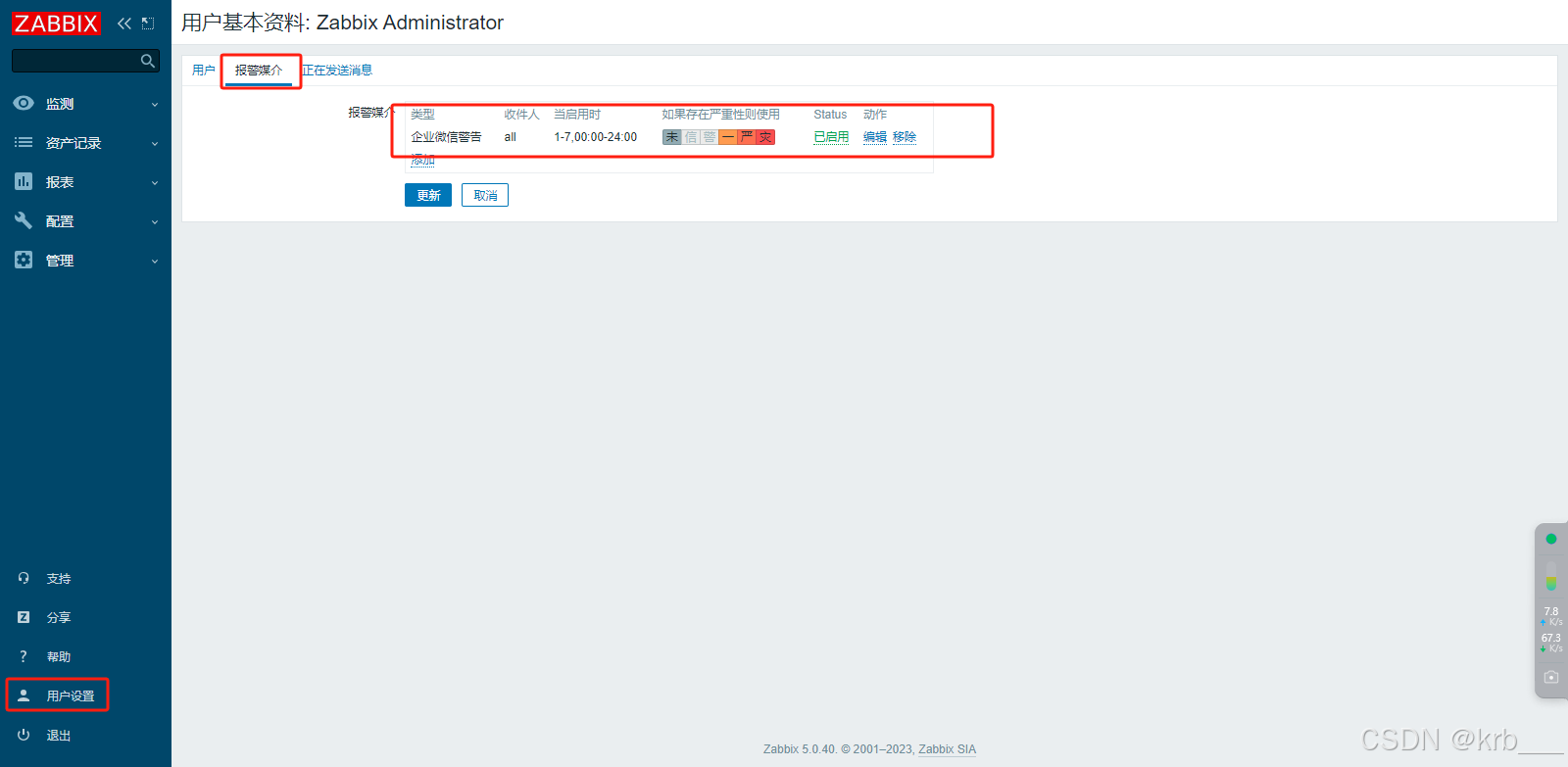Open the 正在发送消息 tab
Viewport: 1568px width, 767px height.
coord(337,71)
